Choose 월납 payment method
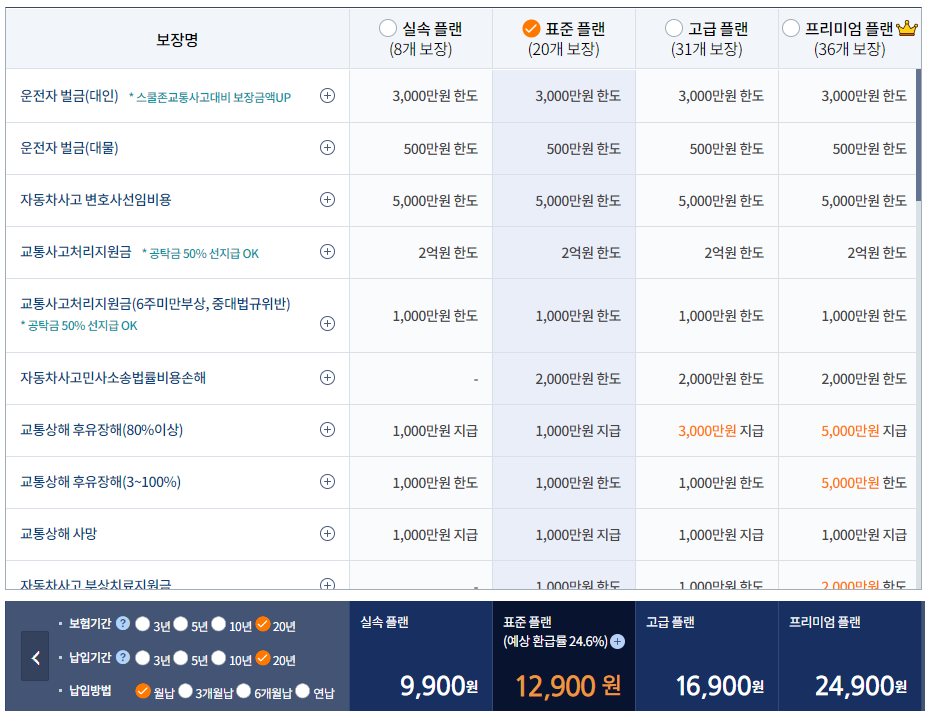The width and height of the screenshot is (925, 714). (x=143, y=691)
